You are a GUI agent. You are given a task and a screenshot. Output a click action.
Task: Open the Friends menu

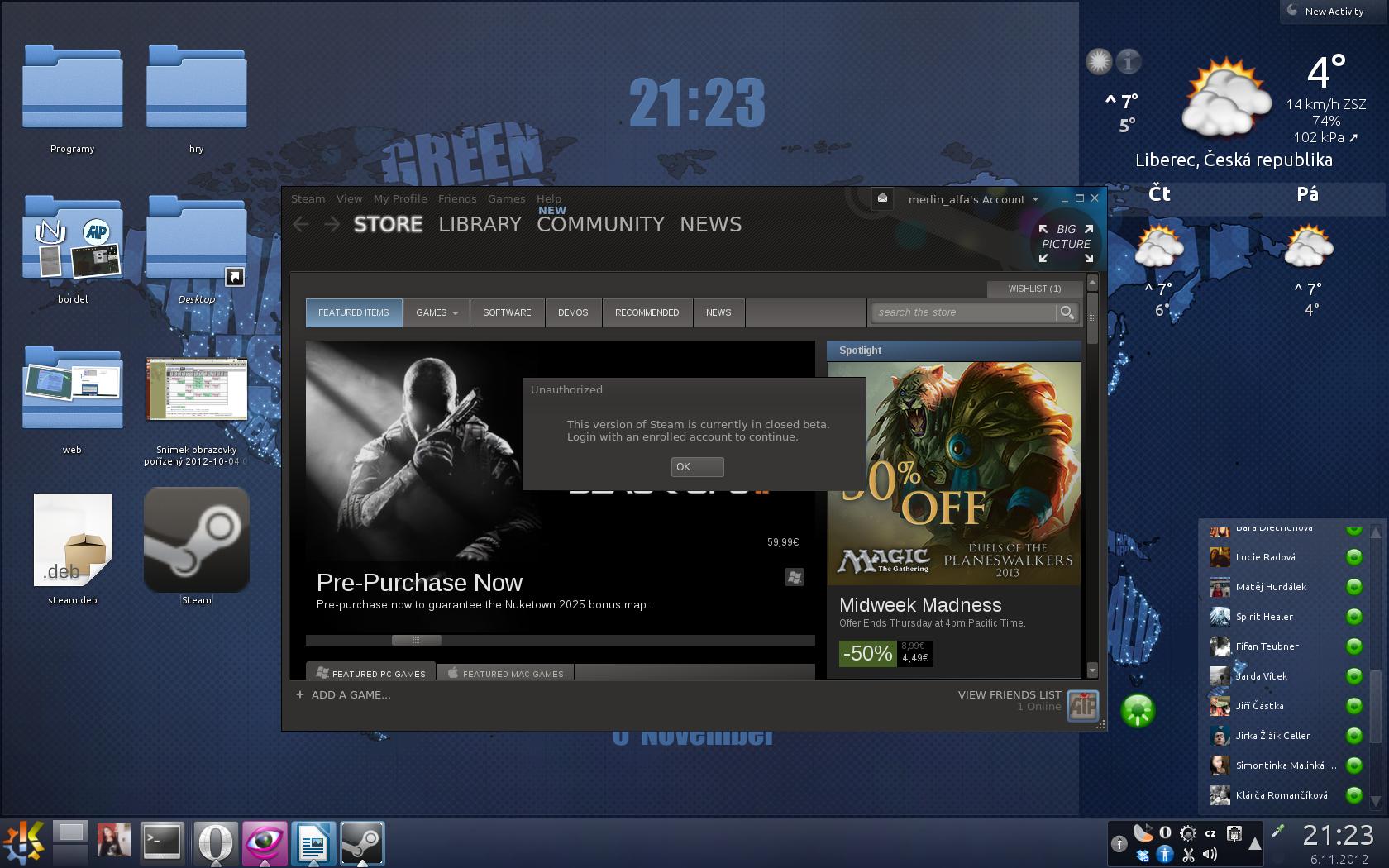457,198
